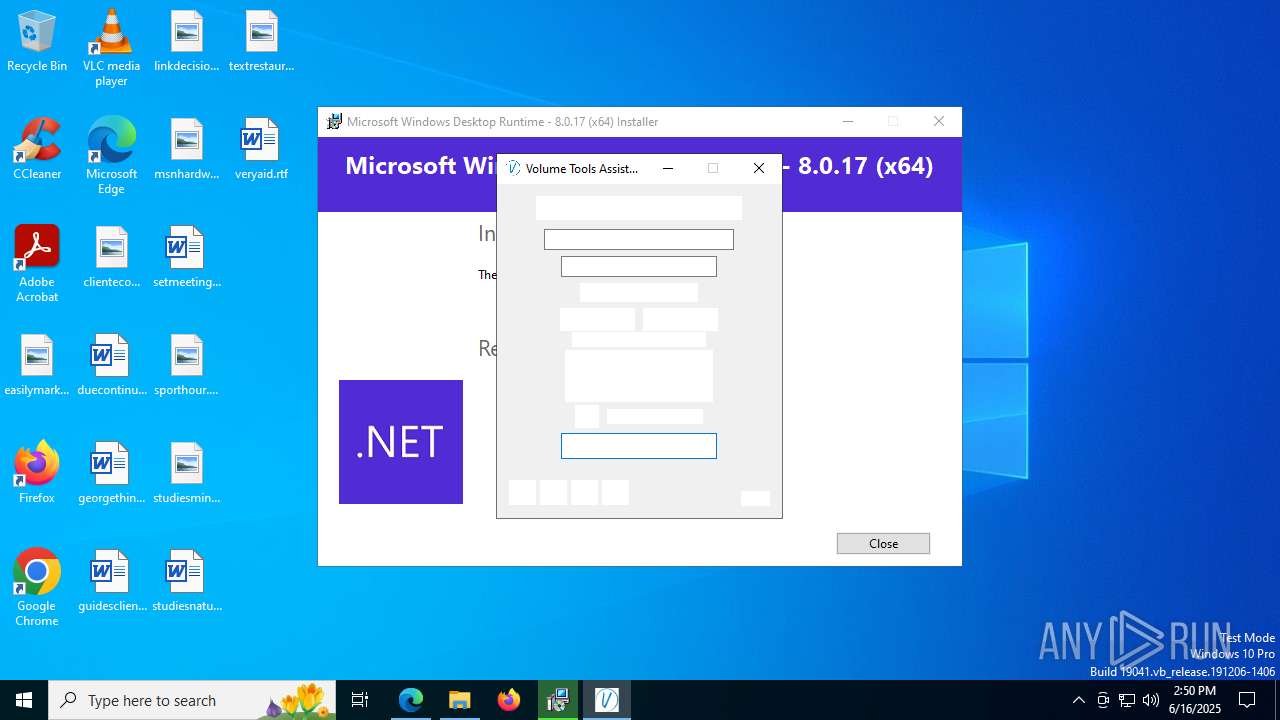Close the Volume Tools Assistant window
Screen dimensions: 1280x720
pyautogui.click(x=759, y=168)
